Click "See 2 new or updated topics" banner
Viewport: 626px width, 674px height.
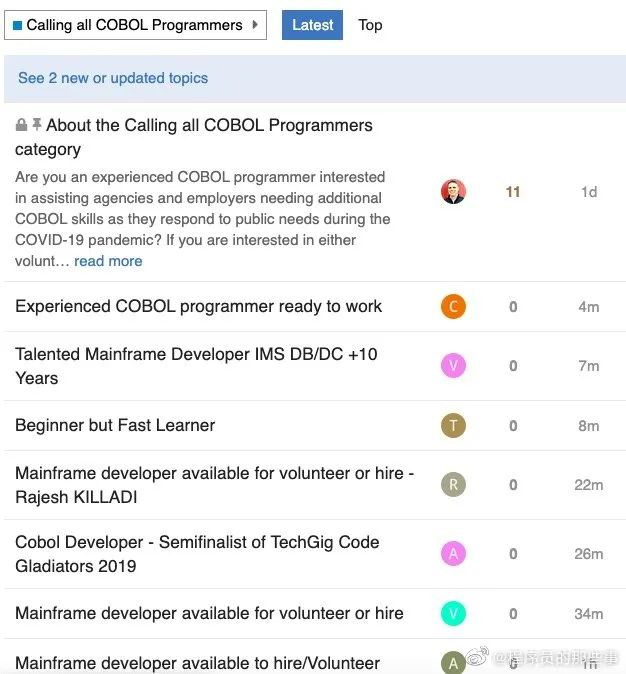(x=113, y=78)
